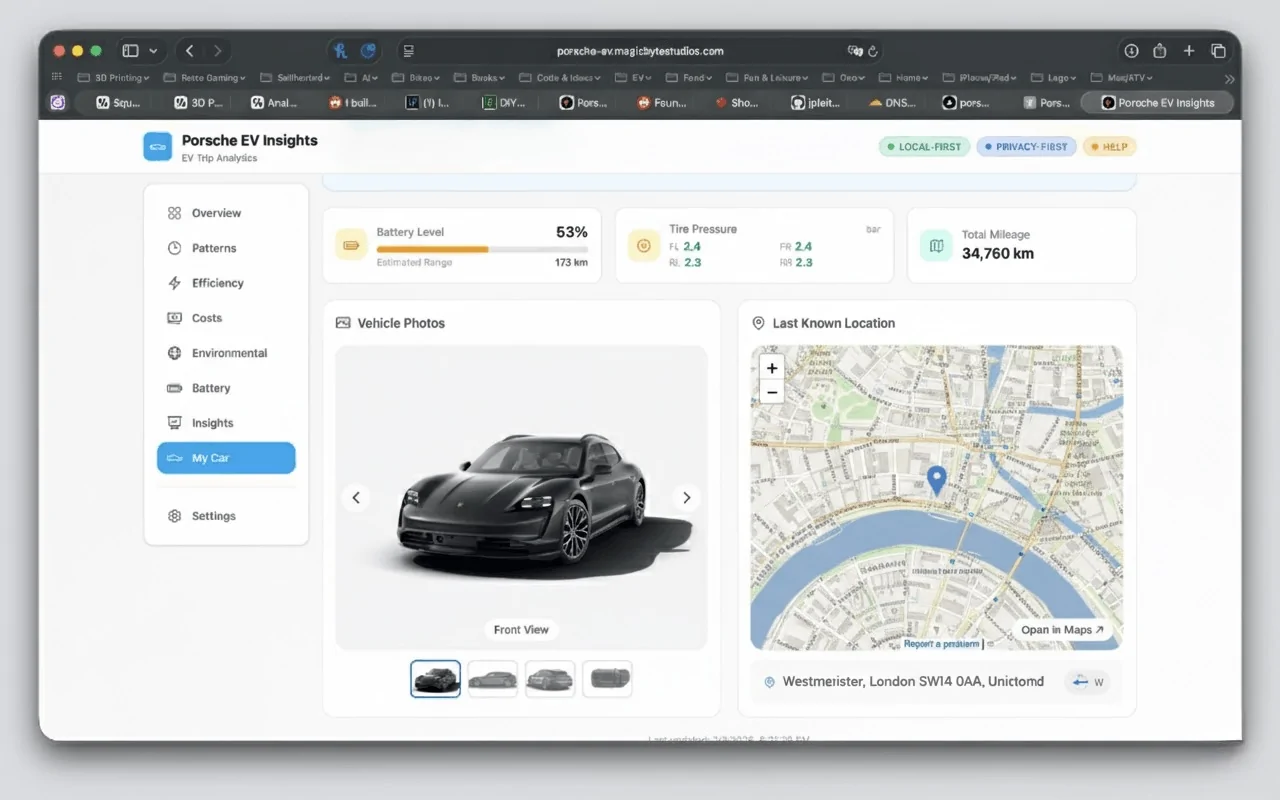Select the first front-view car thumbnail
The width and height of the screenshot is (1280, 800).
tap(436, 678)
